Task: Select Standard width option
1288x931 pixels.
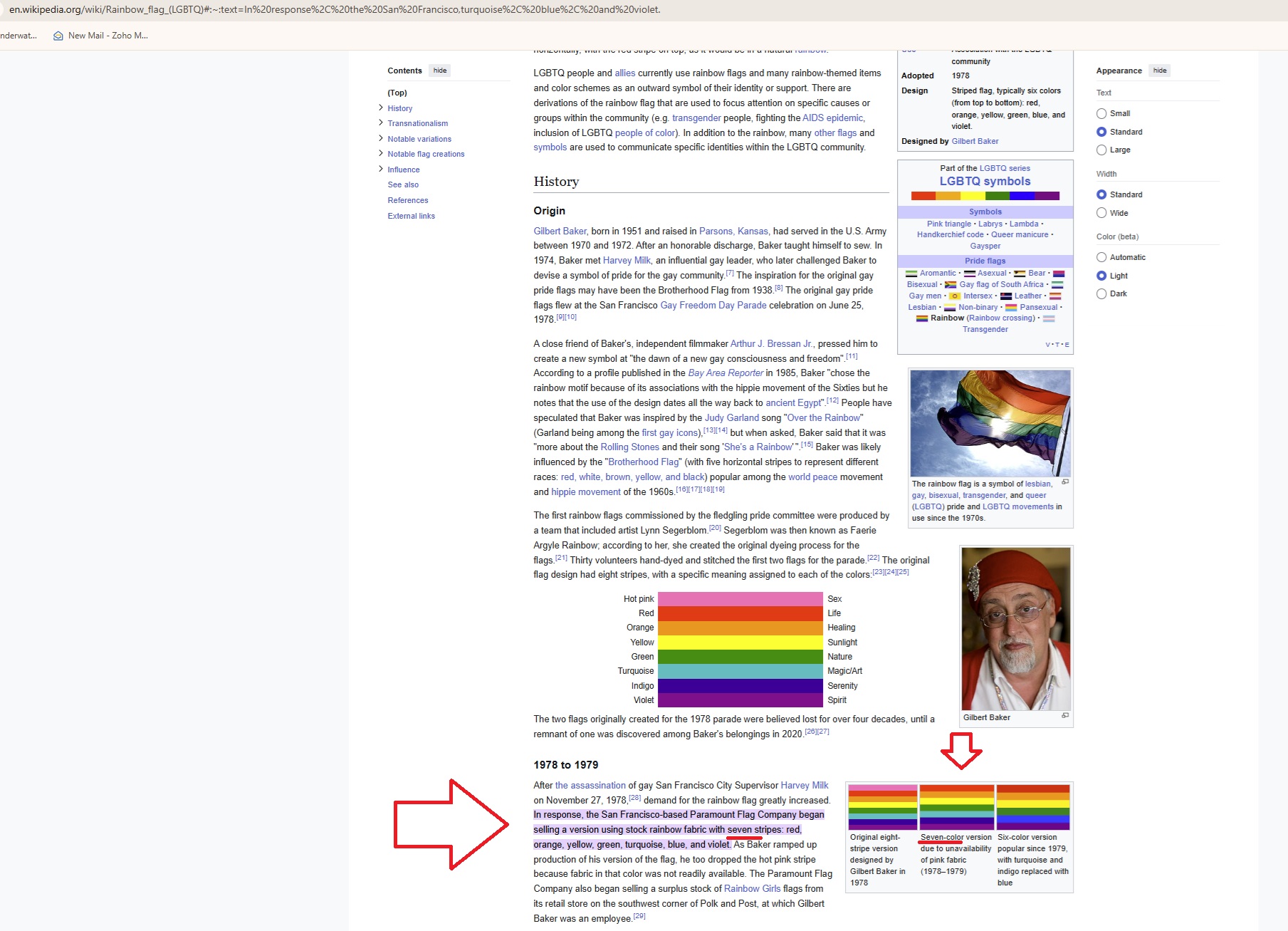Action: (1101, 194)
